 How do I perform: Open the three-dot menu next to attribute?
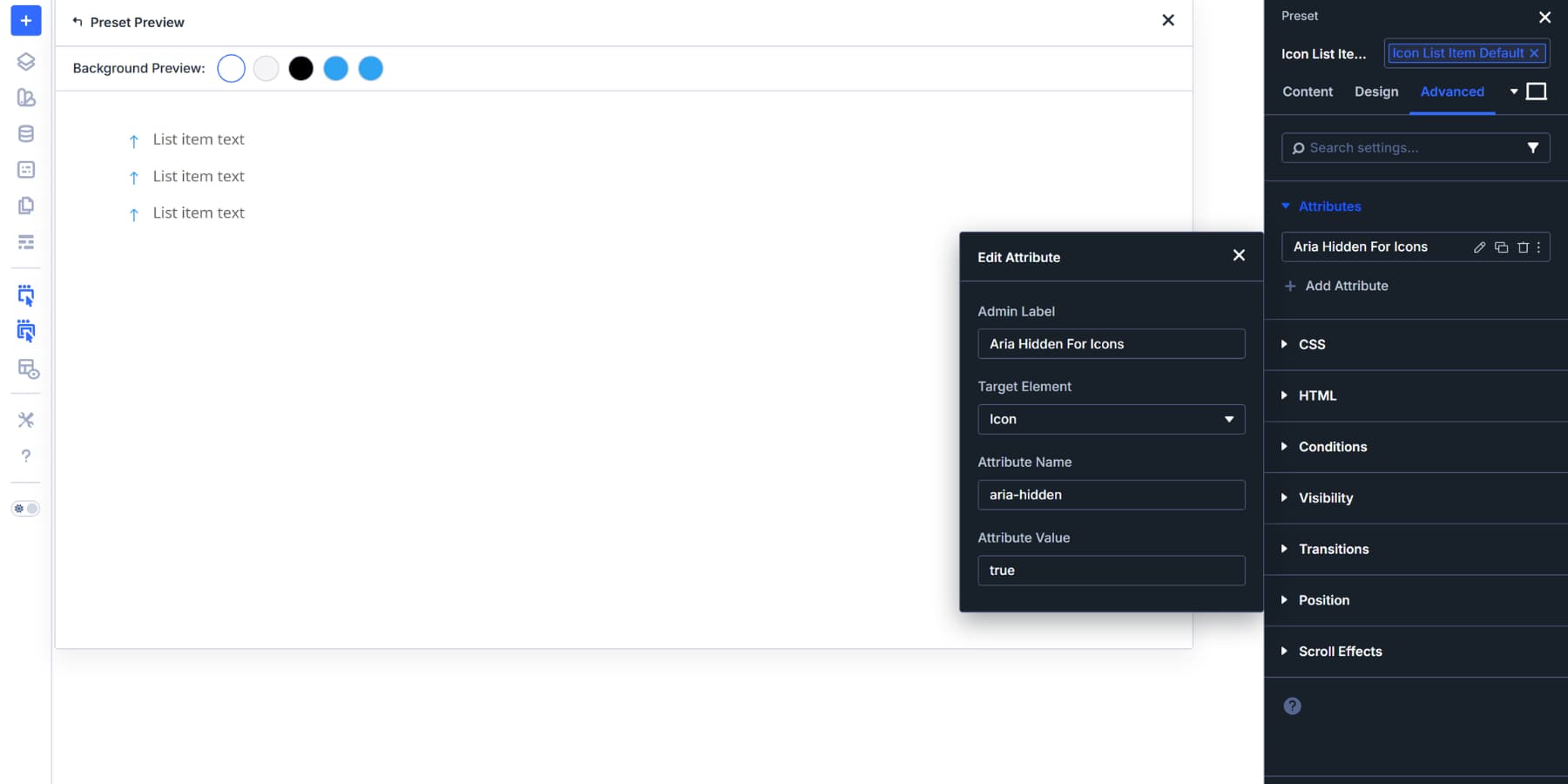point(1538,247)
